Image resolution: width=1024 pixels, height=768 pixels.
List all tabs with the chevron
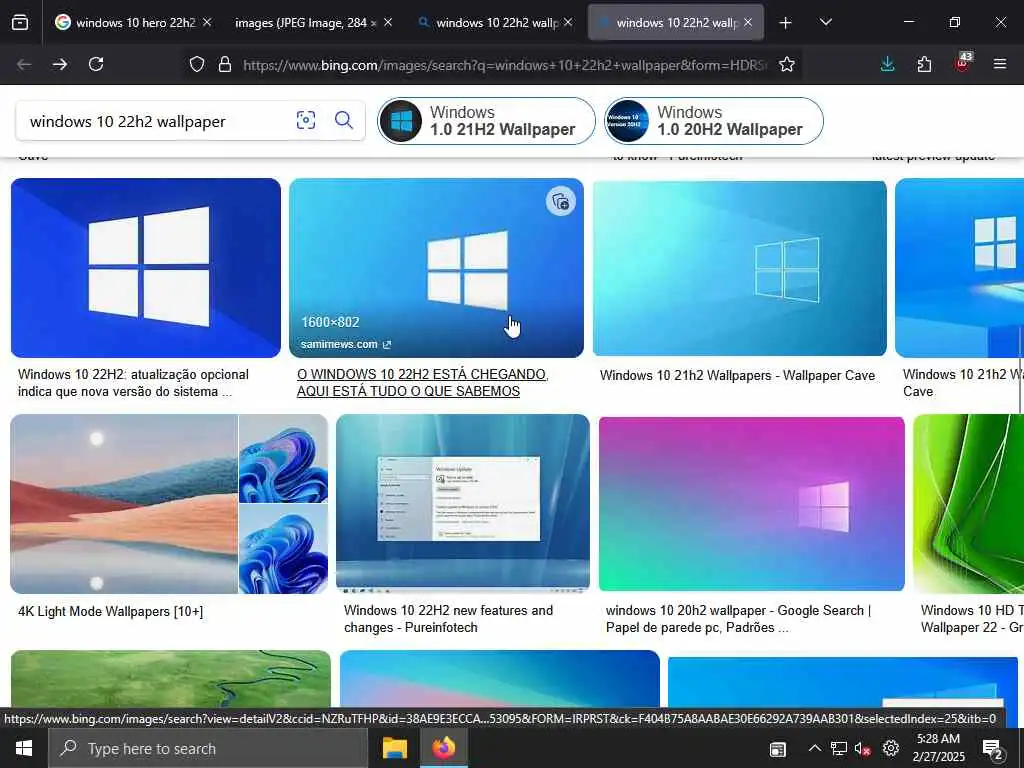(x=825, y=22)
